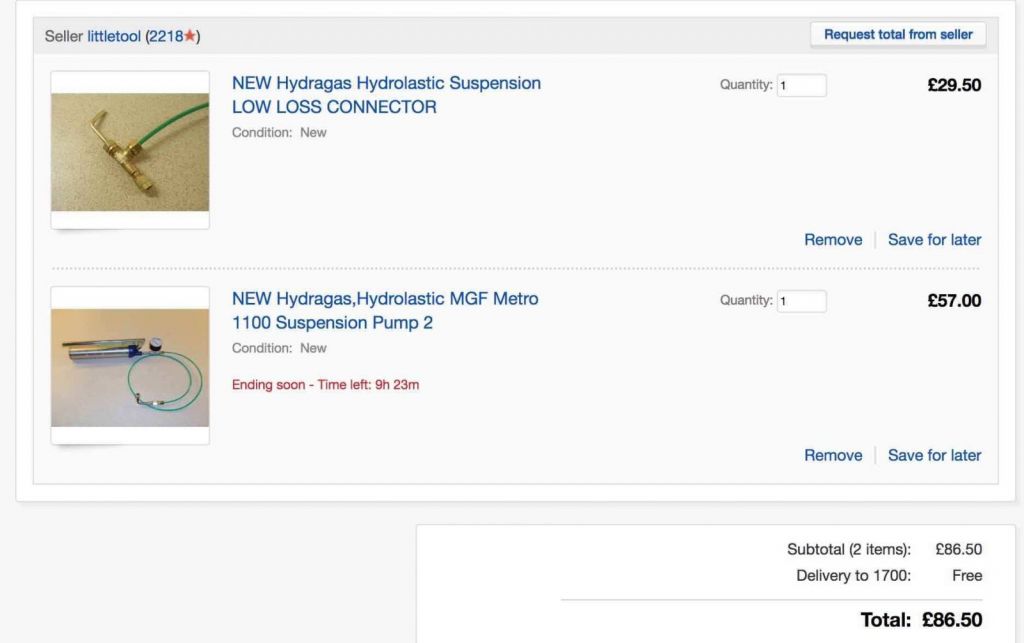Image resolution: width=1024 pixels, height=643 pixels.
Task: Remove the Suspension Pump 2 from basket
Action: point(832,455)
